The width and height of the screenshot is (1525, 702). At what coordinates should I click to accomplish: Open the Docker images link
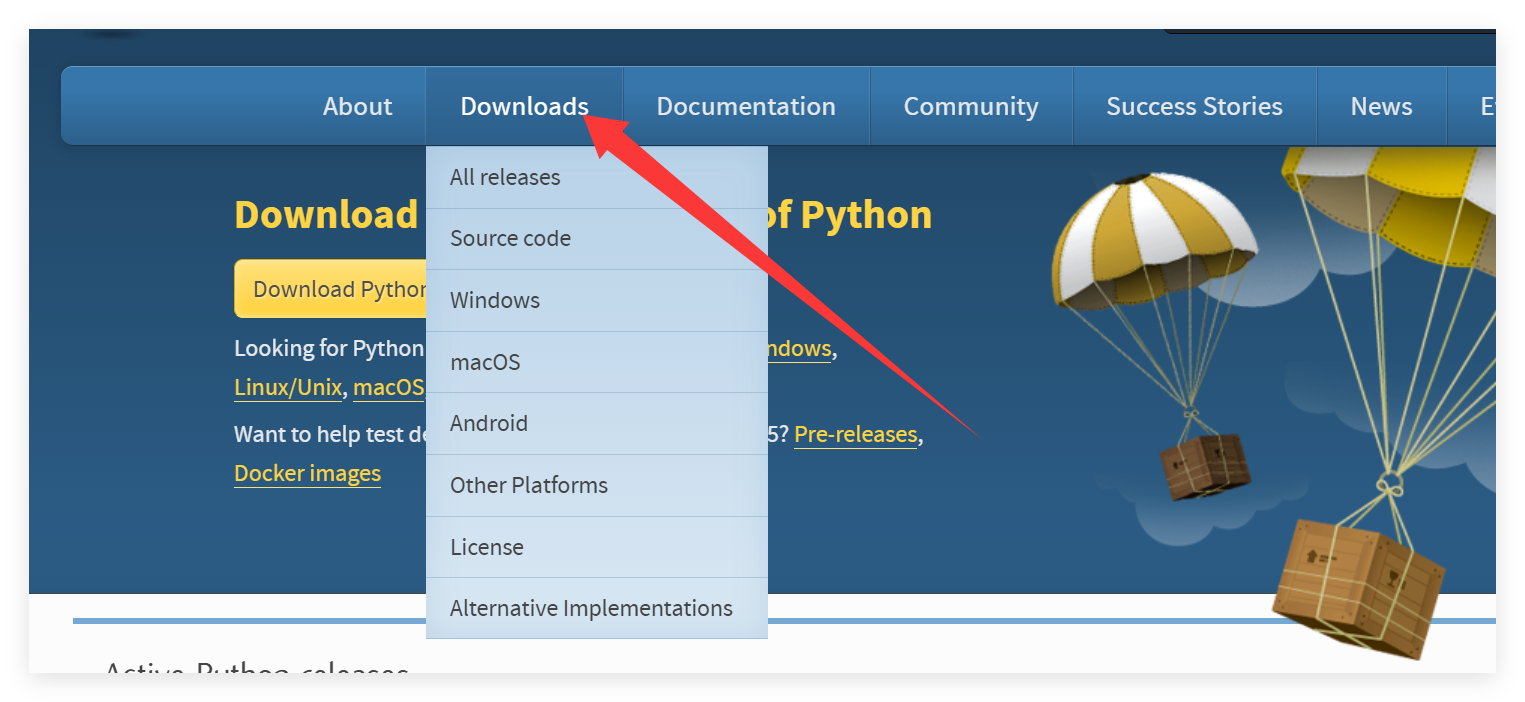click(x=307, y=474)
